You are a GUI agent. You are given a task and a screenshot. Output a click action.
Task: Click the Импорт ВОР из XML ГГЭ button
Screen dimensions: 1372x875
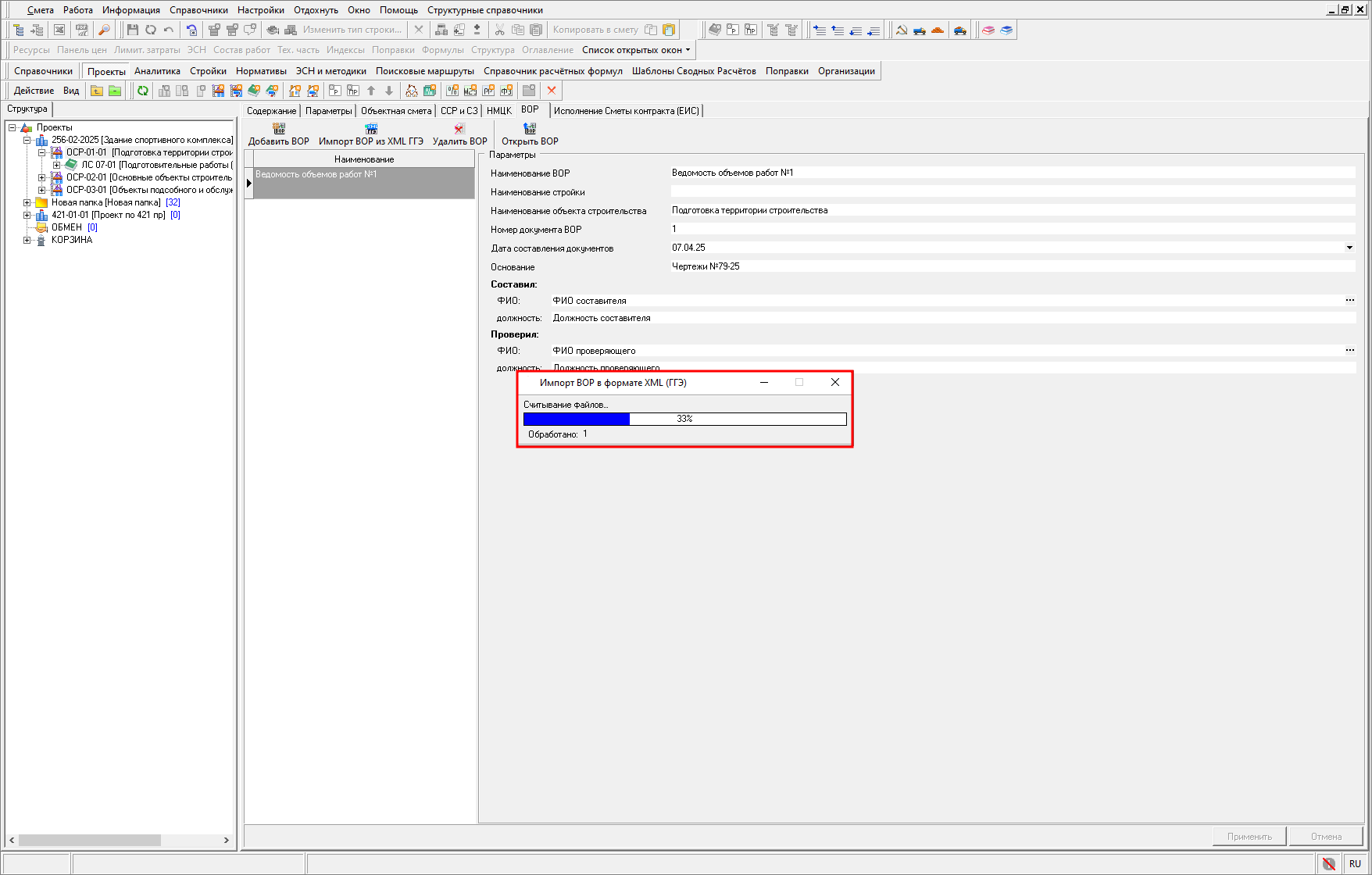click(x=371, y=134)
